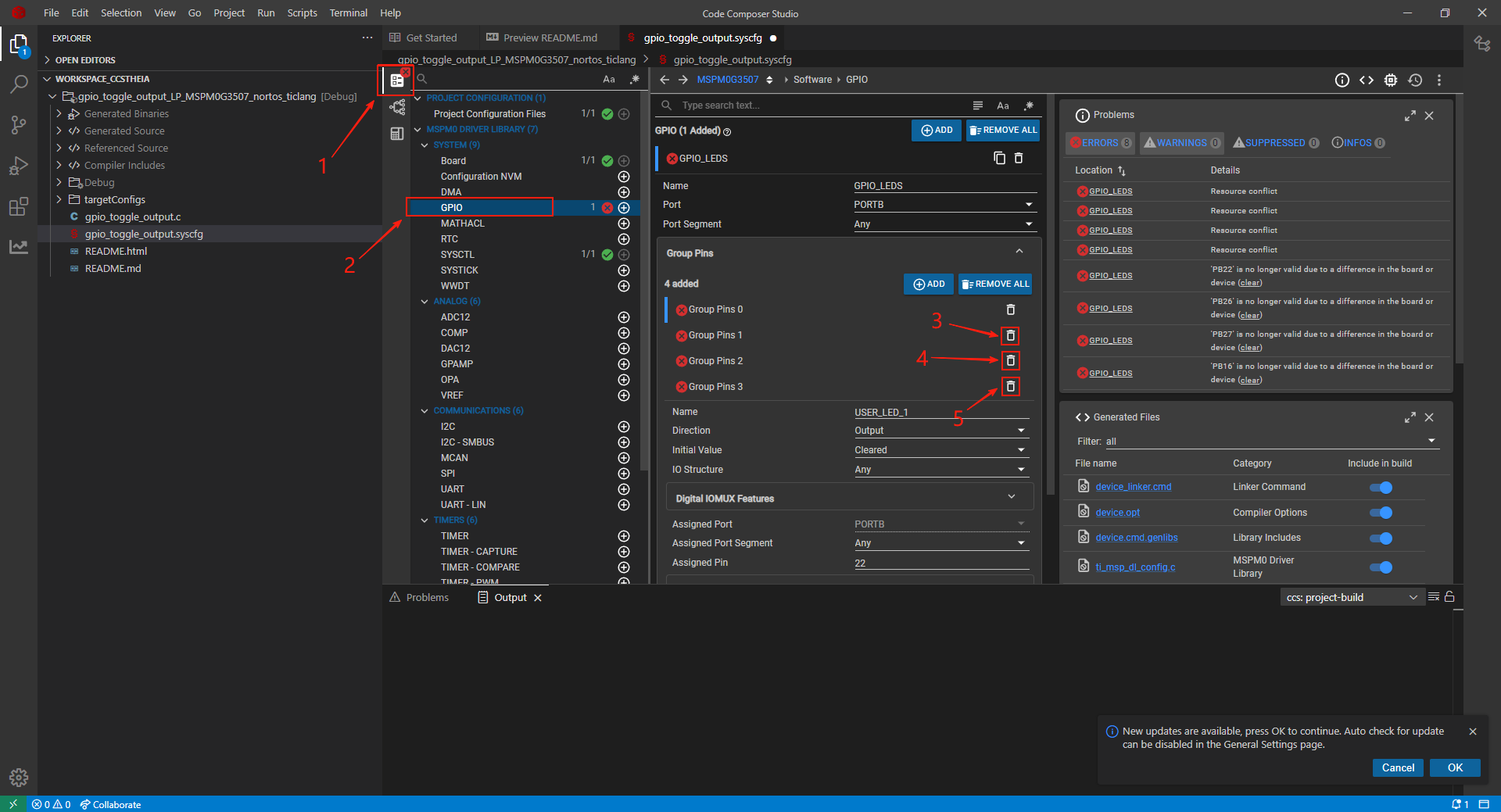This screenshot has width=1501, height=812.
Task: Click OK on the update notification
Action: pyautogui.click(x=1455, y=767)
